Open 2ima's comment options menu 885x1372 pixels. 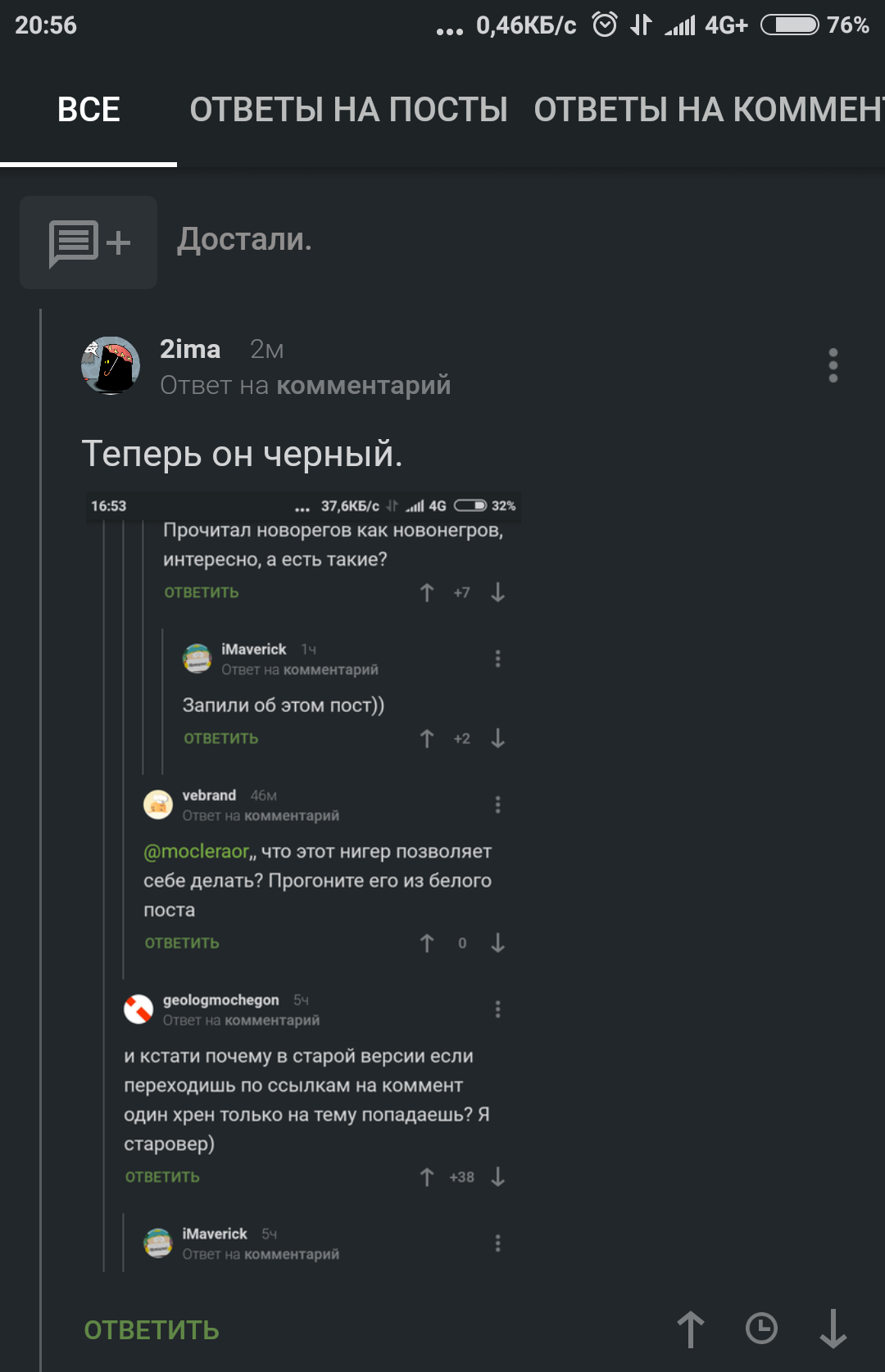(833, 365)
